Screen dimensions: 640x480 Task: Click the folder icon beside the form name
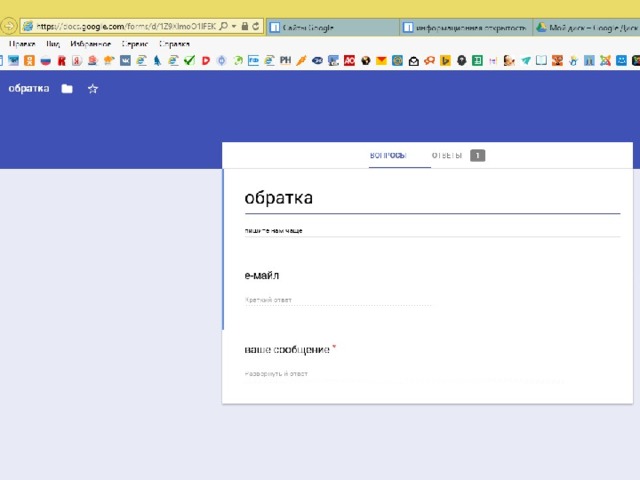point(67,89)
